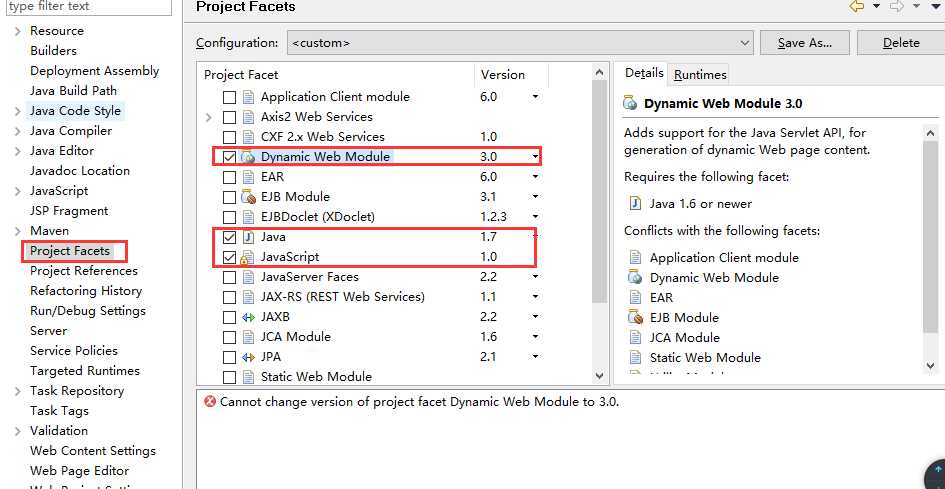Click the JavaScript locked facet icon

pos(247,257)
